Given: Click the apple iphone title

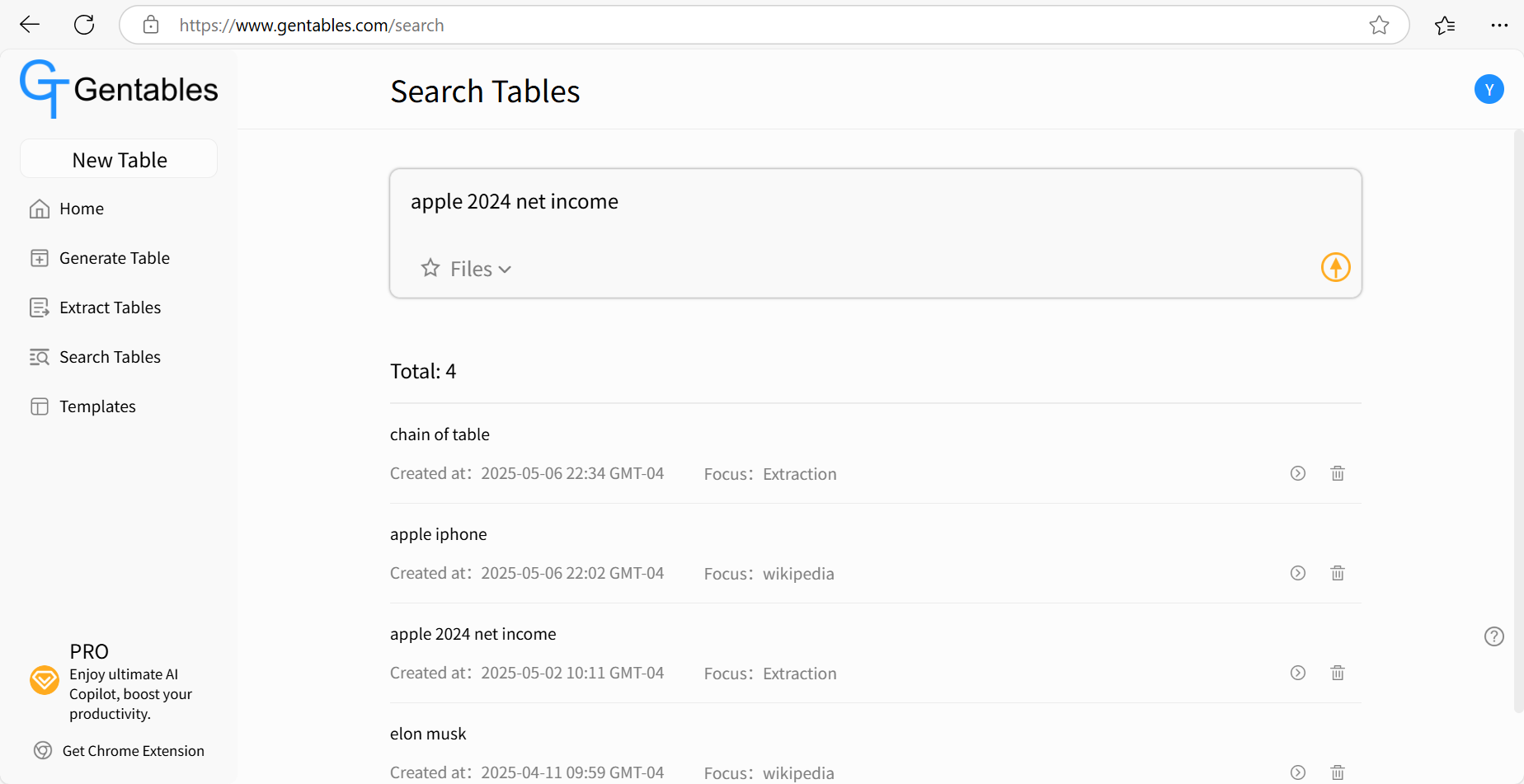Looking at the screenshot, I should click(438, 534).
